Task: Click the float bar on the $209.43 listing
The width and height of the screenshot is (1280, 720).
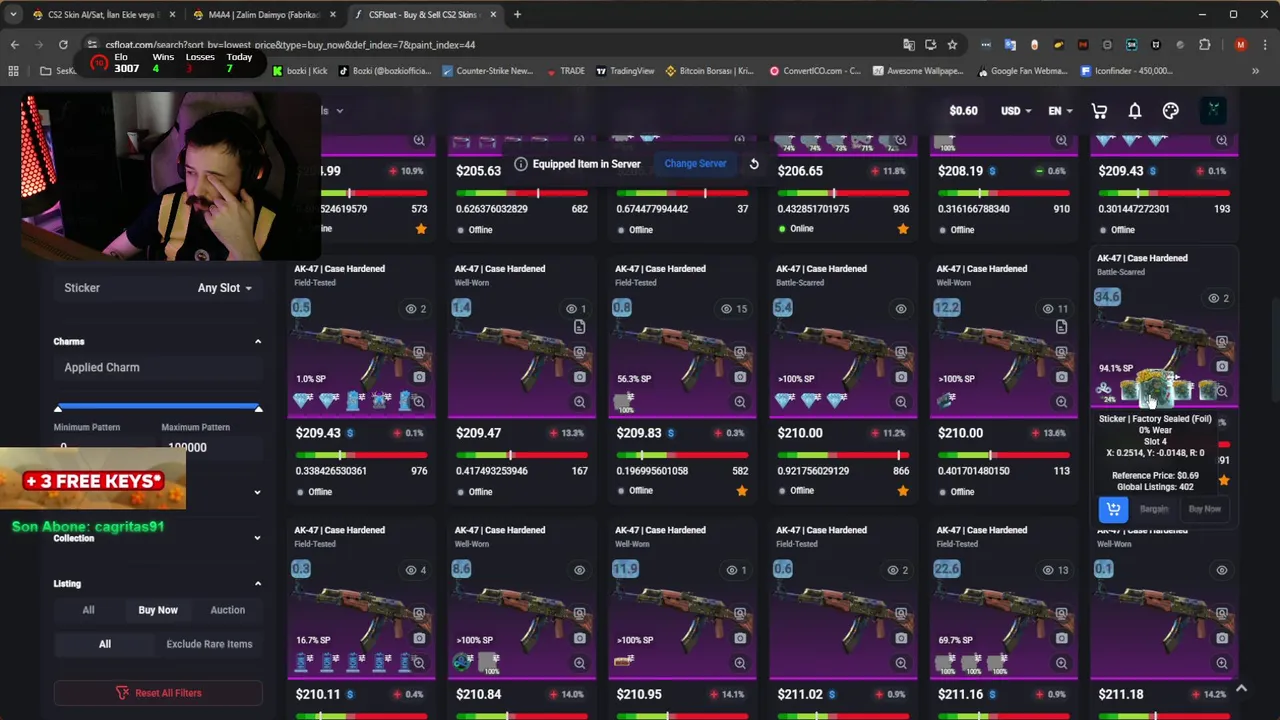Action: point(360,455)
